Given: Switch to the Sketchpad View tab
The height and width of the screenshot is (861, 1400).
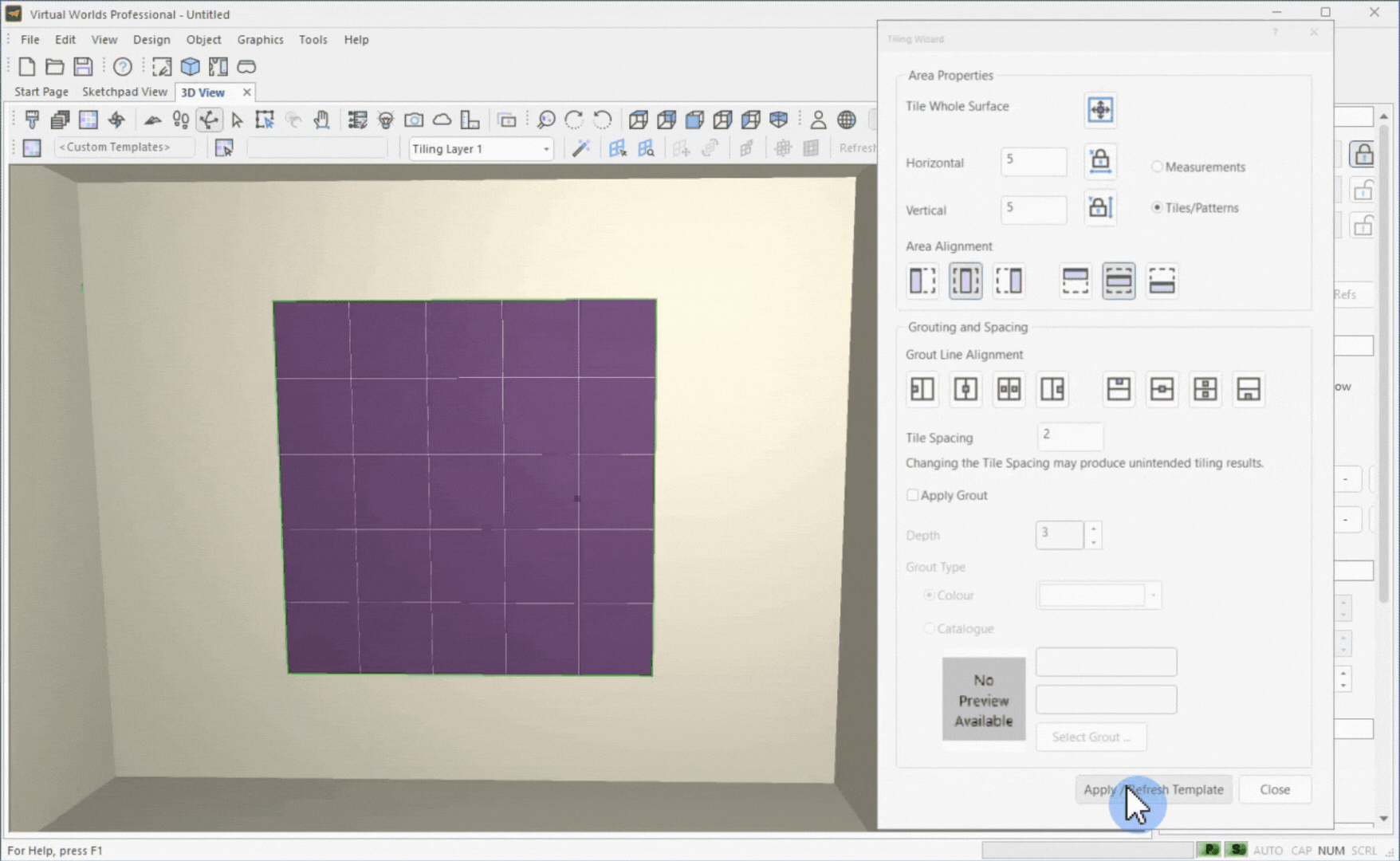Looking at the screenshot, I should click(x=124, y=92).
